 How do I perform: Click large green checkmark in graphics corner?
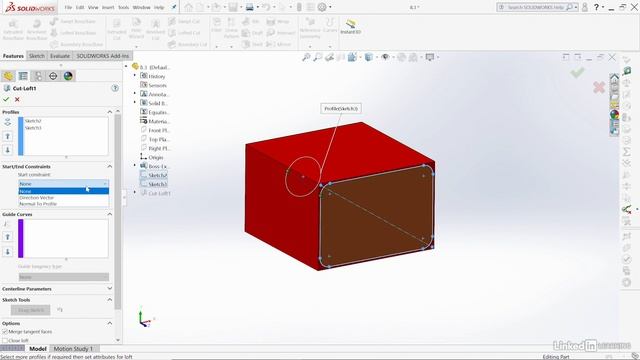pyautogui.click(x=577, y=73)
